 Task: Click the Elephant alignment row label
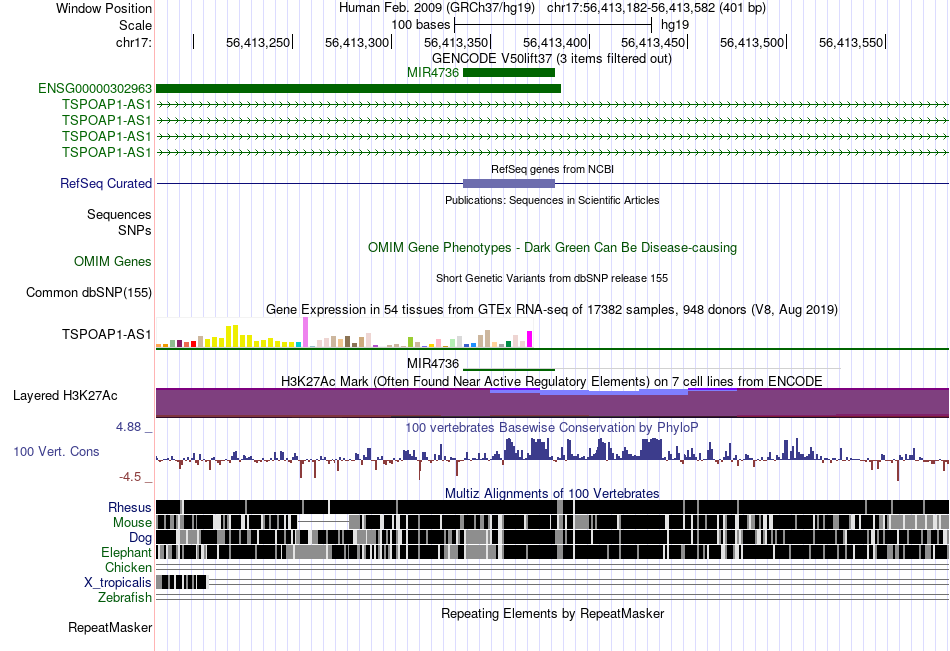(x=126, y=552)
